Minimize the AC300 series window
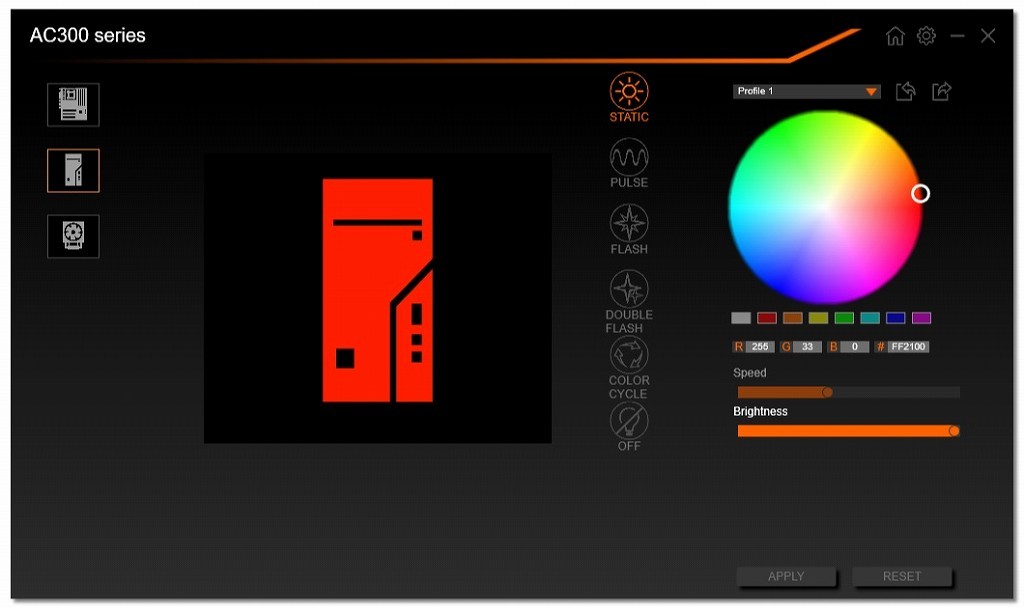This screenshot has height=608, width=1024. pos(957,36)
